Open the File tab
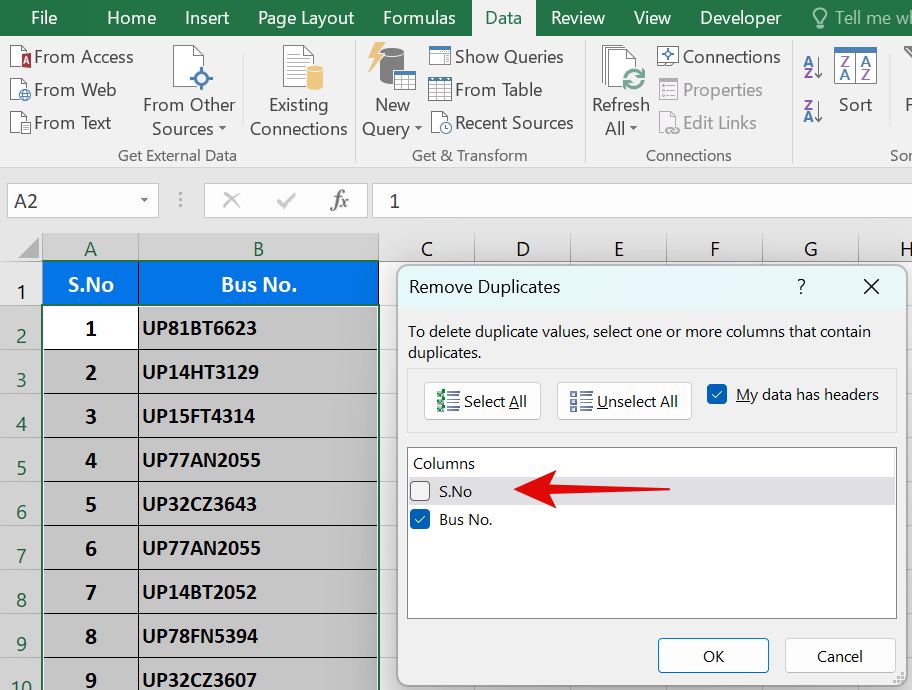 tap(44, 18)
